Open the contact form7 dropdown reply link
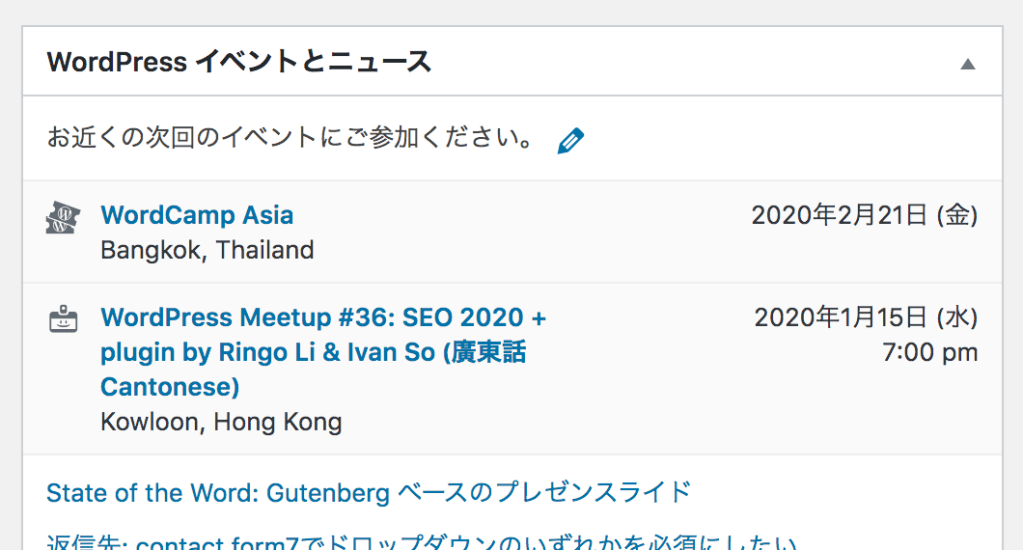Screen dimensions: 1023x550 [420, 543]
